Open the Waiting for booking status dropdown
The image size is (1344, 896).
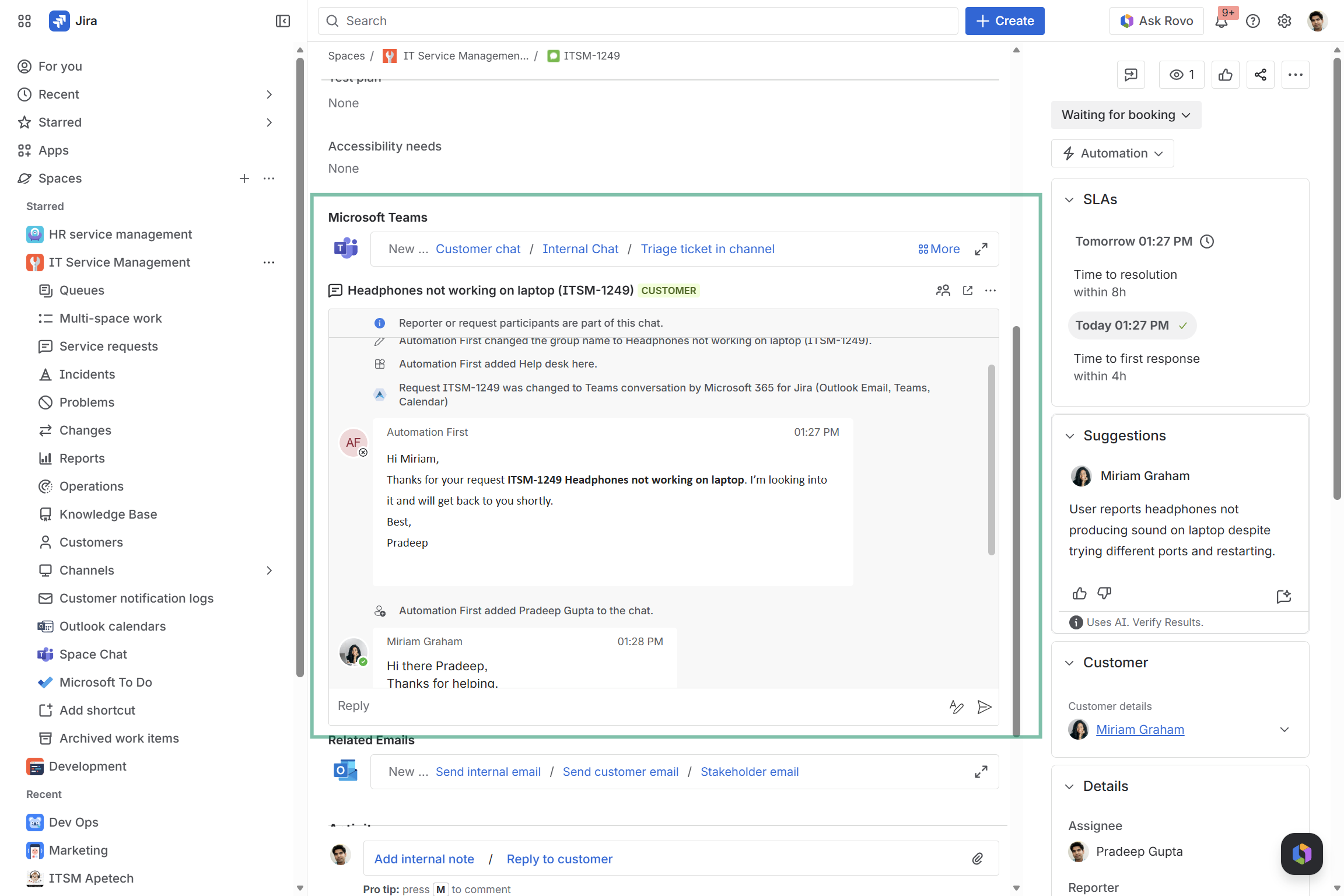coord(1126,115)
